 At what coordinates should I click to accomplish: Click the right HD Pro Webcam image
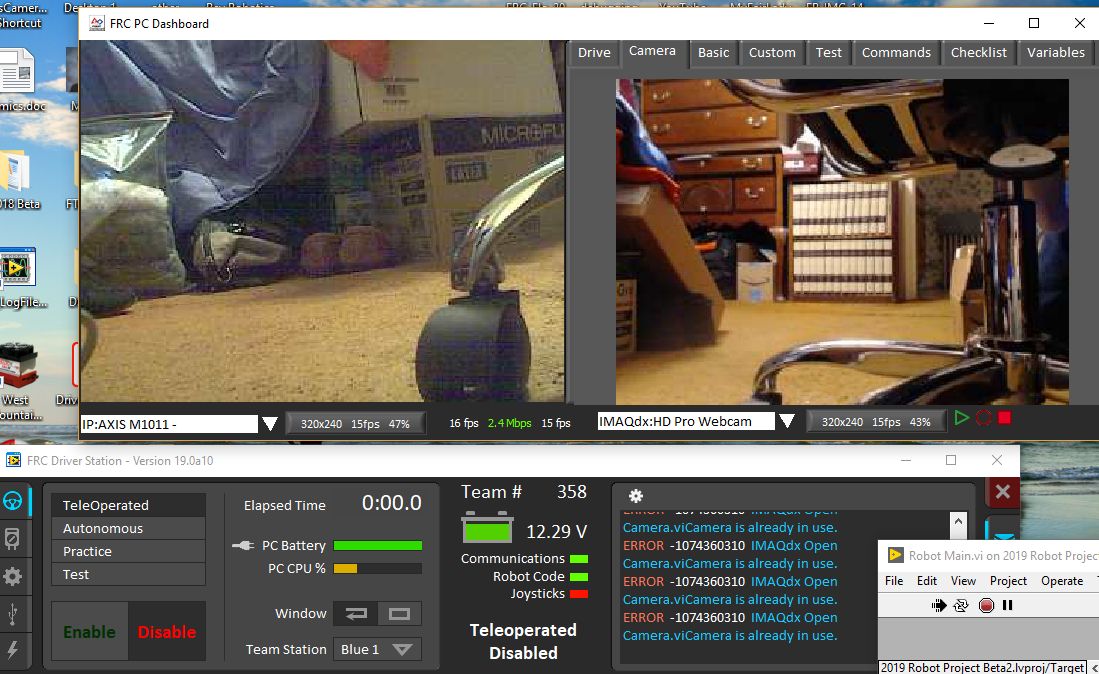842,242
